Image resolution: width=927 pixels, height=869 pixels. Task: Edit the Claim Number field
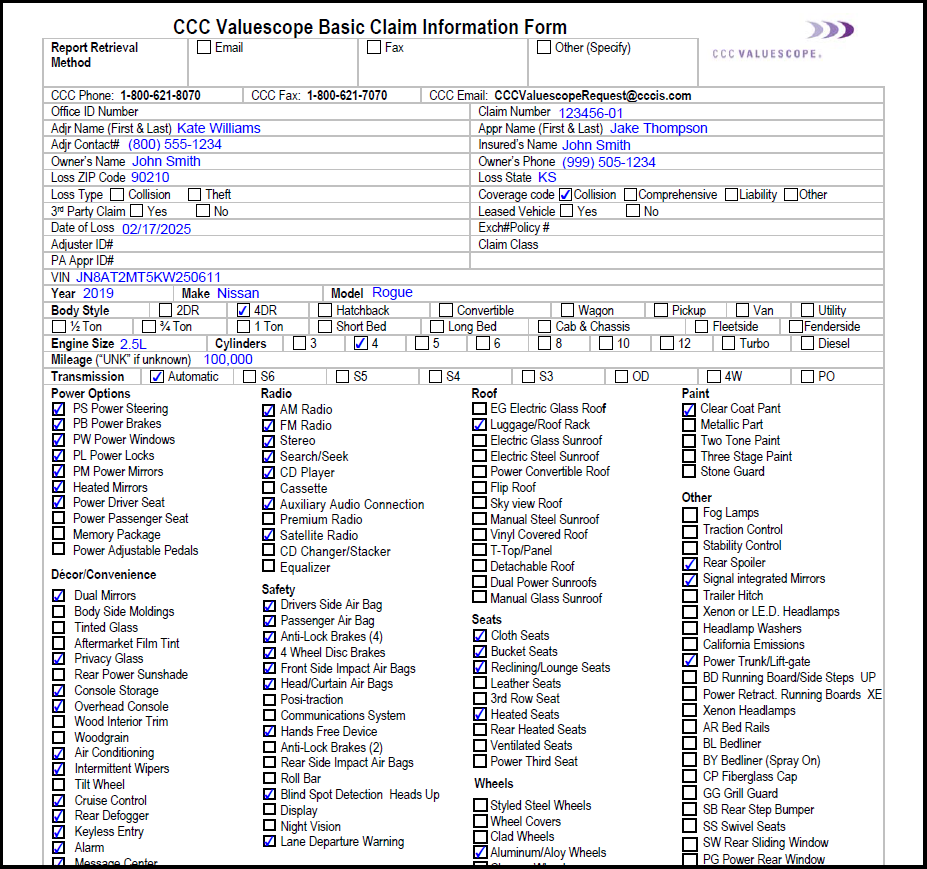[590, 113]
